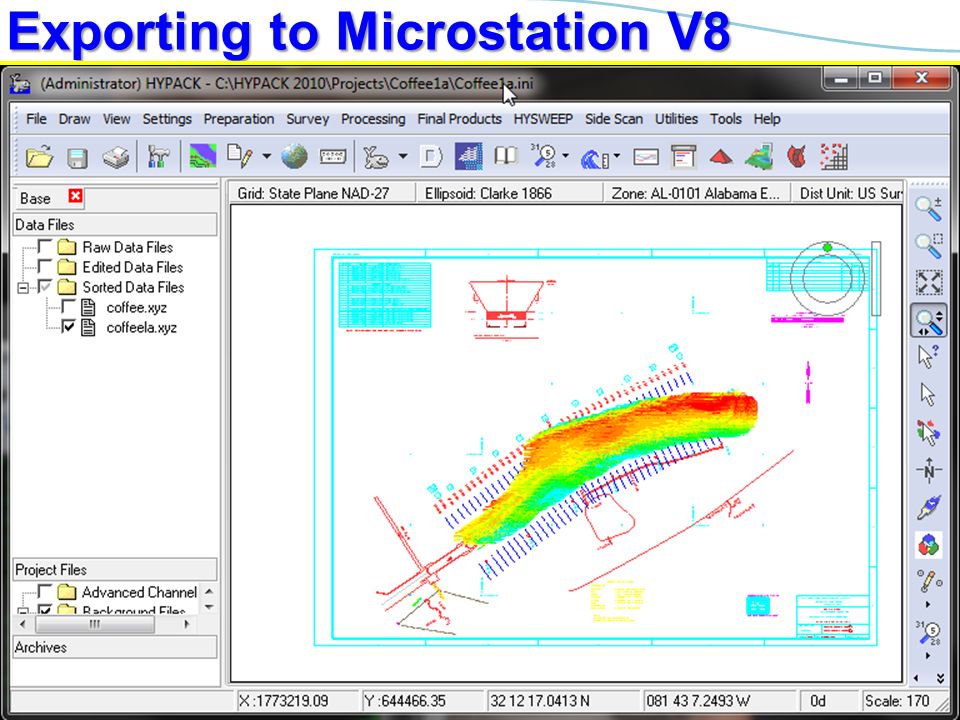Image resolution: width=960 pixels, height=720 pixels.
Task: Toggle the Raw Data Files checkbox
Action: click(x=44, y=247)
